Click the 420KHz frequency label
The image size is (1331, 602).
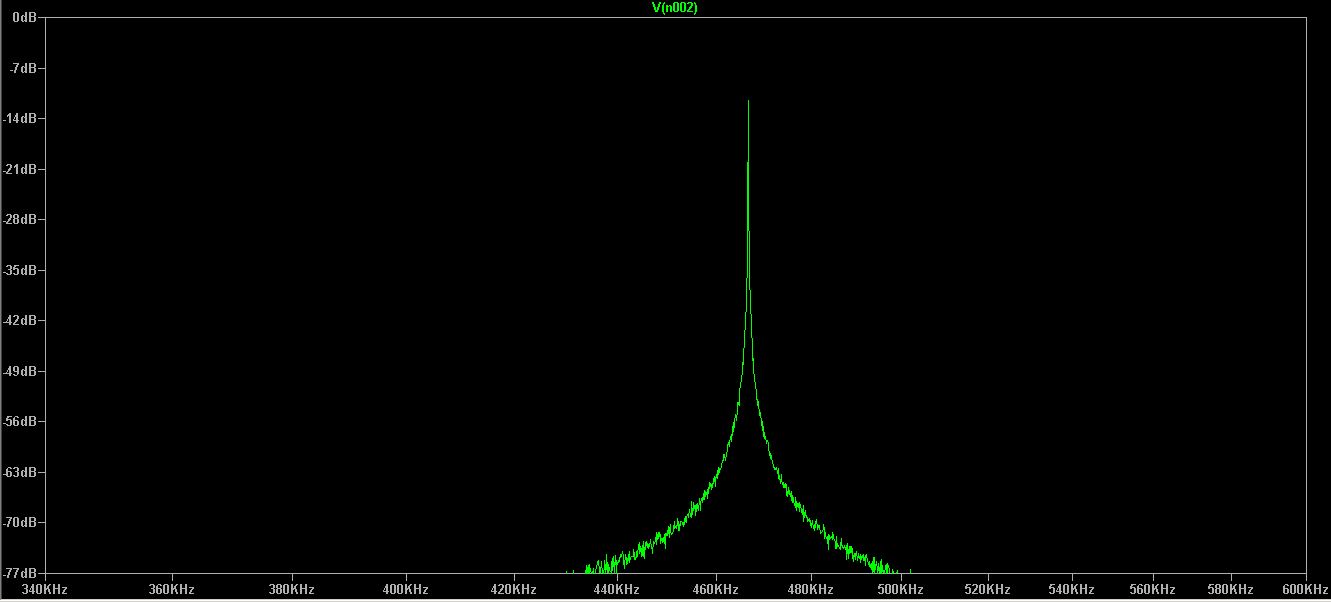tap(513, 590)
